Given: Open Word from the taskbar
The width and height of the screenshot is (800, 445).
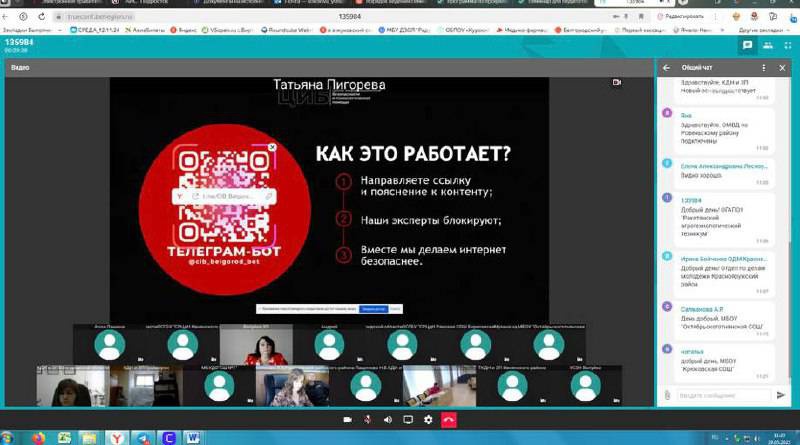Looking at the screenshot, I should (x=192, y=438).
